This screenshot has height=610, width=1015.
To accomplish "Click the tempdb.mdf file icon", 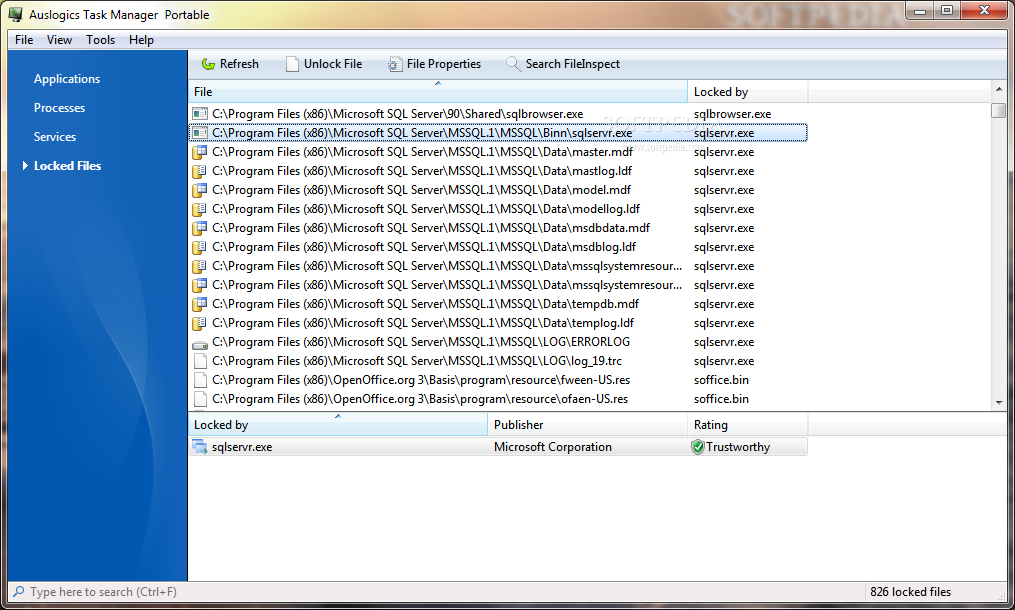I will point(200,304).
